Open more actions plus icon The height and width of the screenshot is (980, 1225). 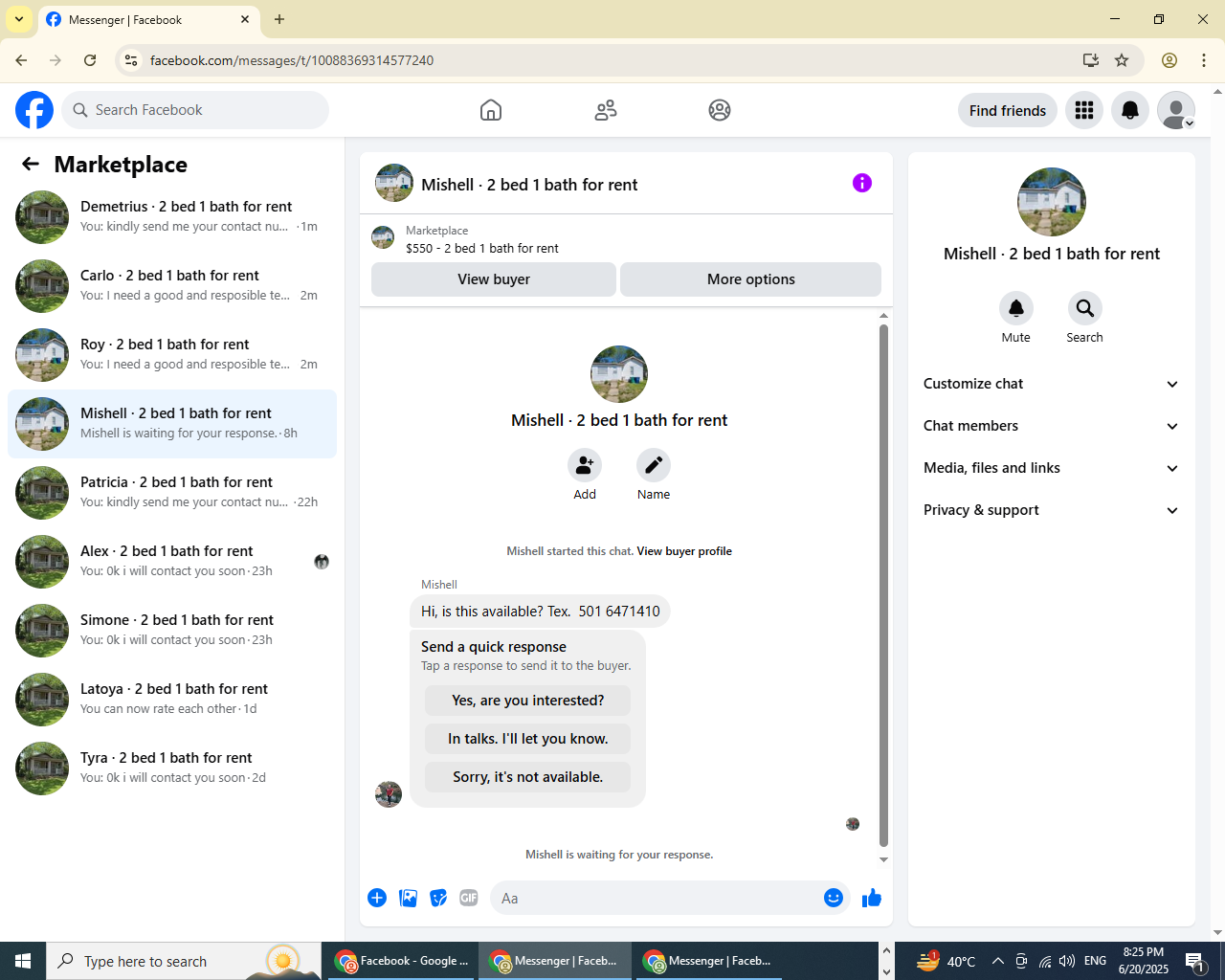[377, 898]
